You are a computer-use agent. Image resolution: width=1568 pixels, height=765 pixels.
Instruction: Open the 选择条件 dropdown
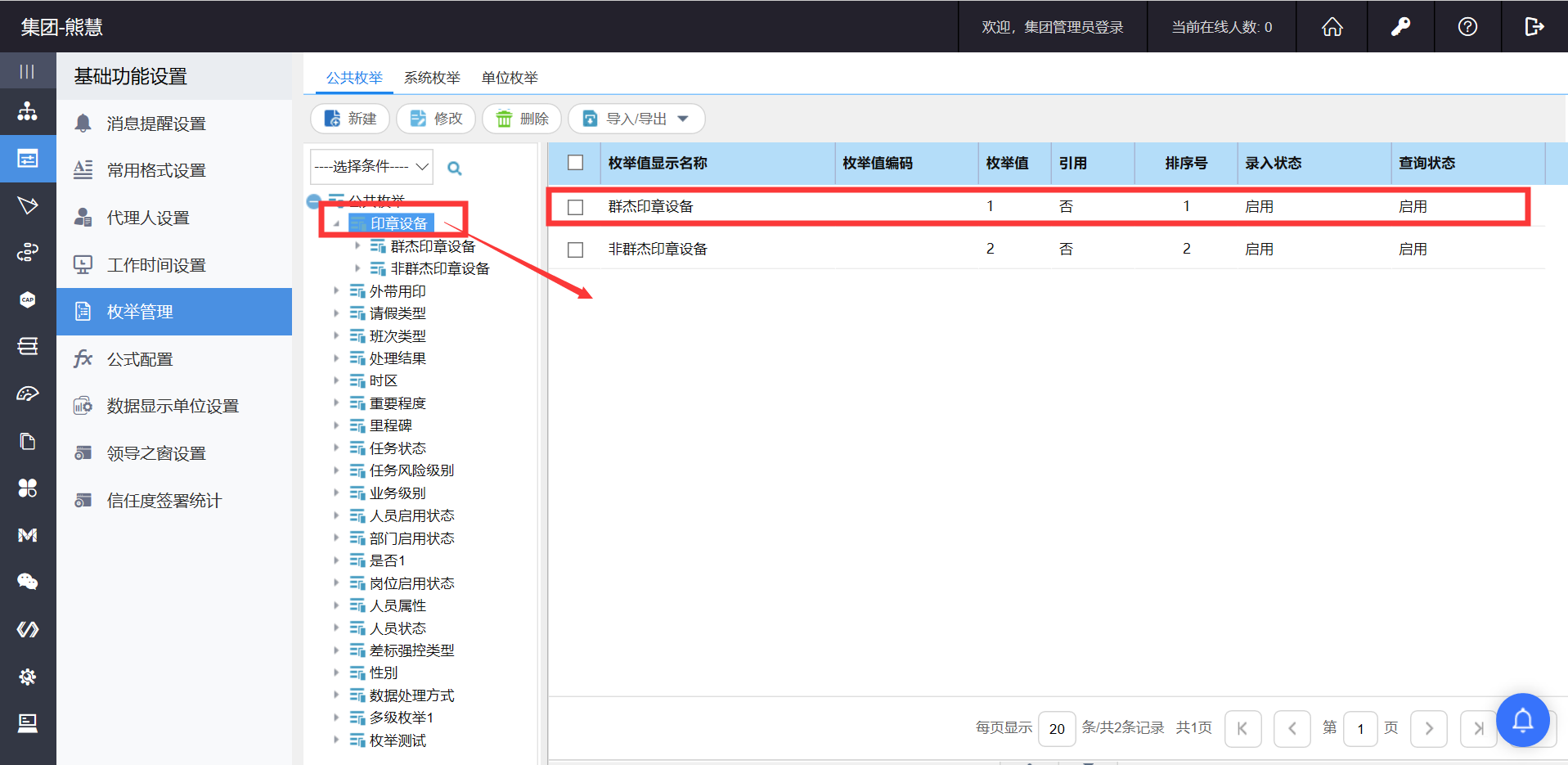coord(371,167)
